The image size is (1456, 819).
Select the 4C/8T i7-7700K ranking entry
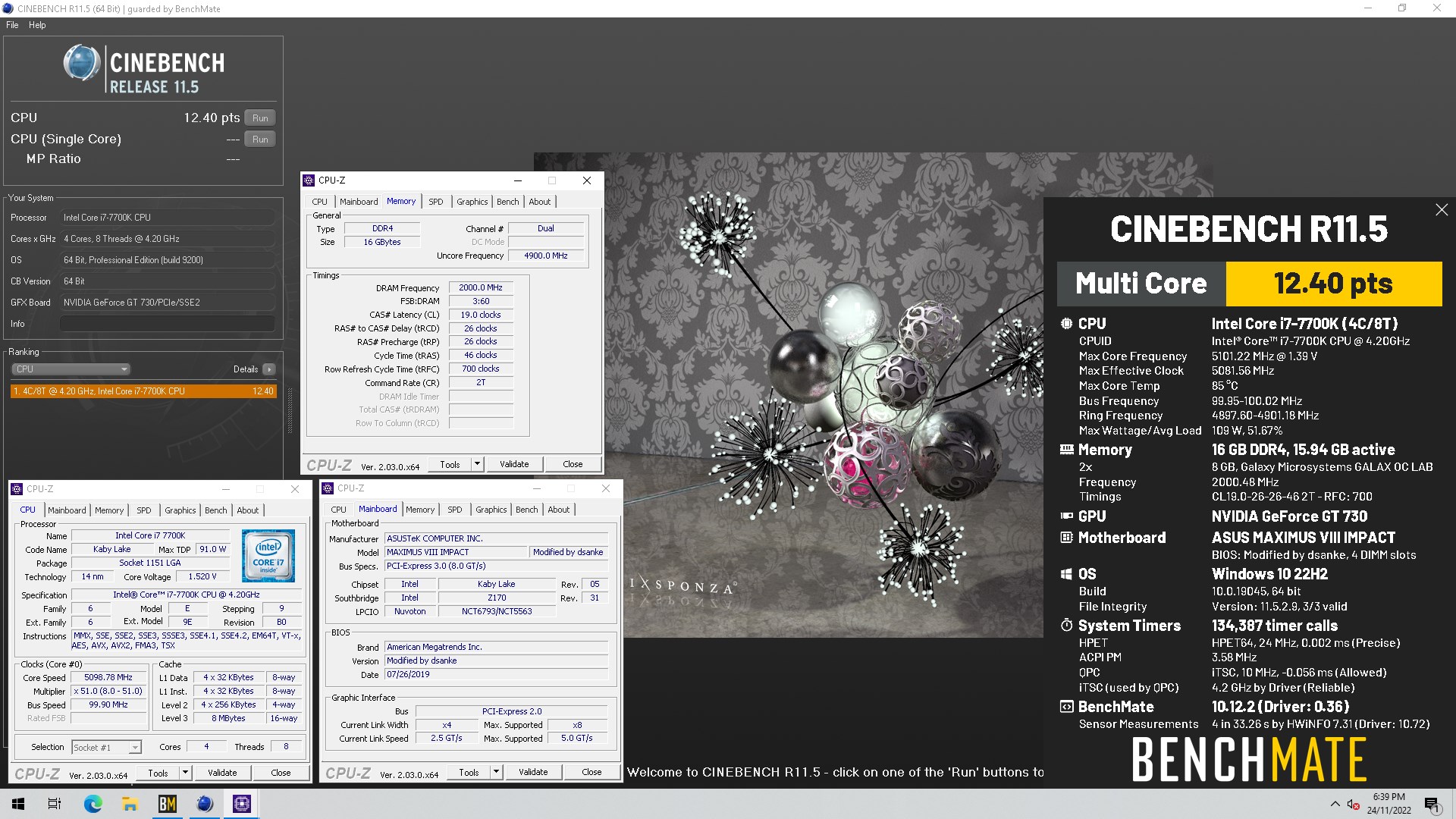[143, 391]
